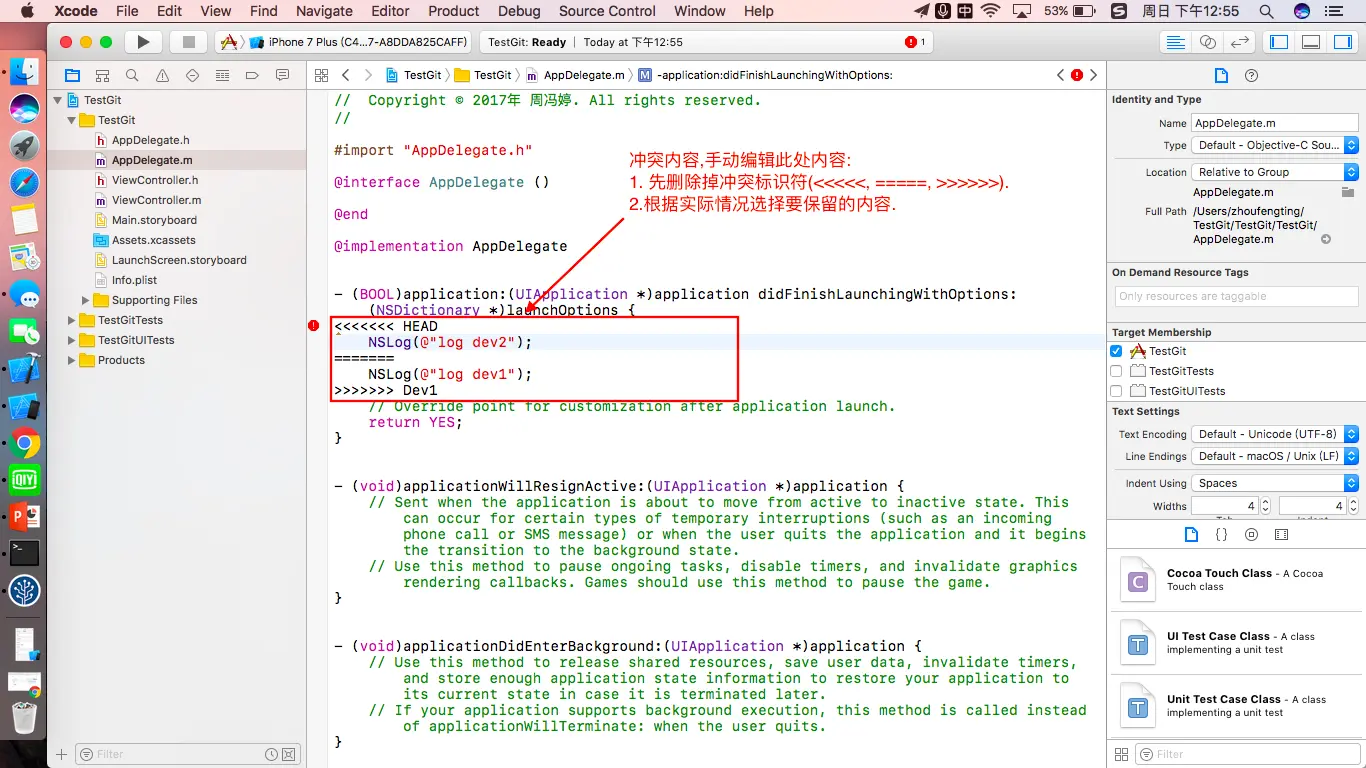The image size is (1366, 768).
Task: Open the Issue navigator warning icon
Action: pos(162,75)
